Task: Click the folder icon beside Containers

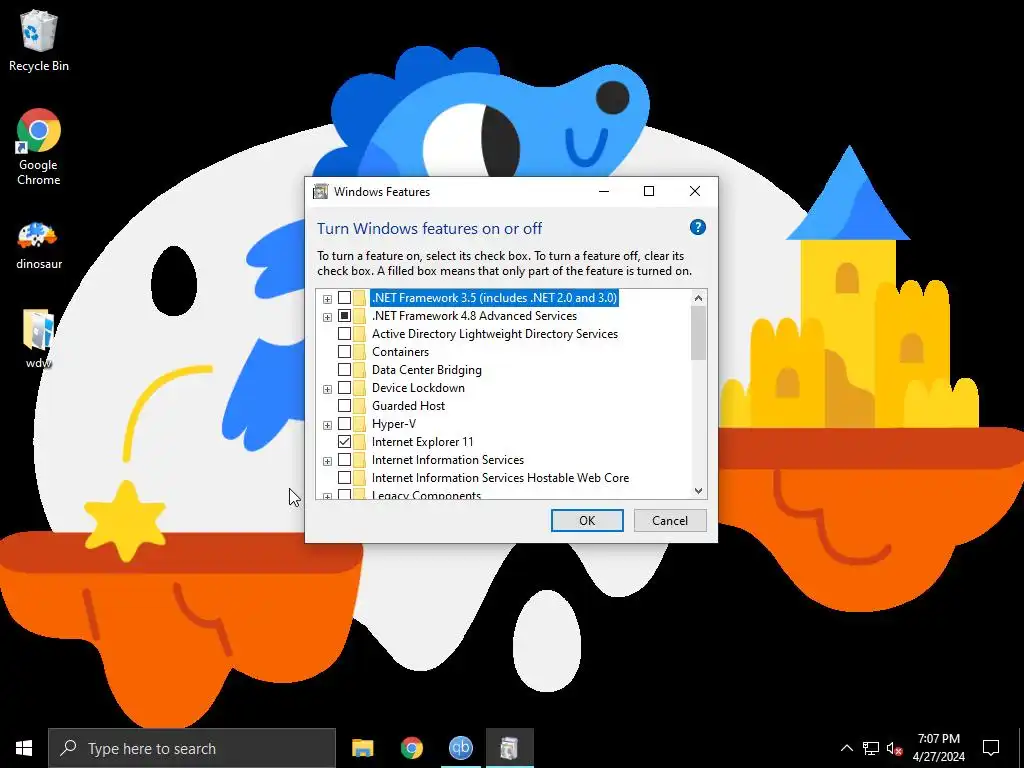Action: coord(360,351)
